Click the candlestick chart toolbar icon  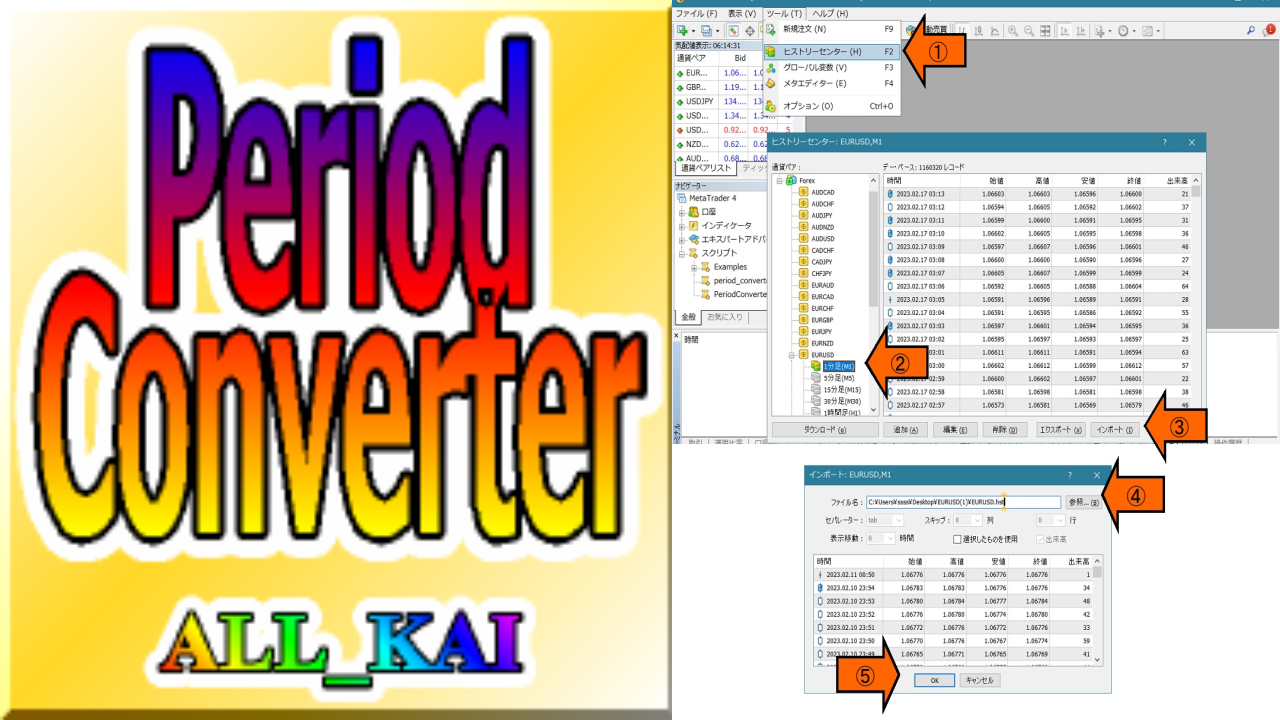980,31
